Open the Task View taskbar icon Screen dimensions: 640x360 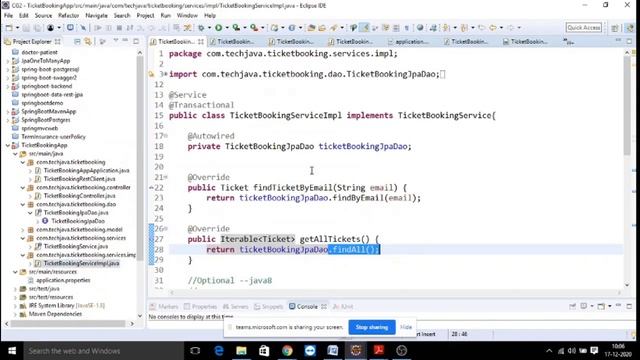(x=195, y=351)
